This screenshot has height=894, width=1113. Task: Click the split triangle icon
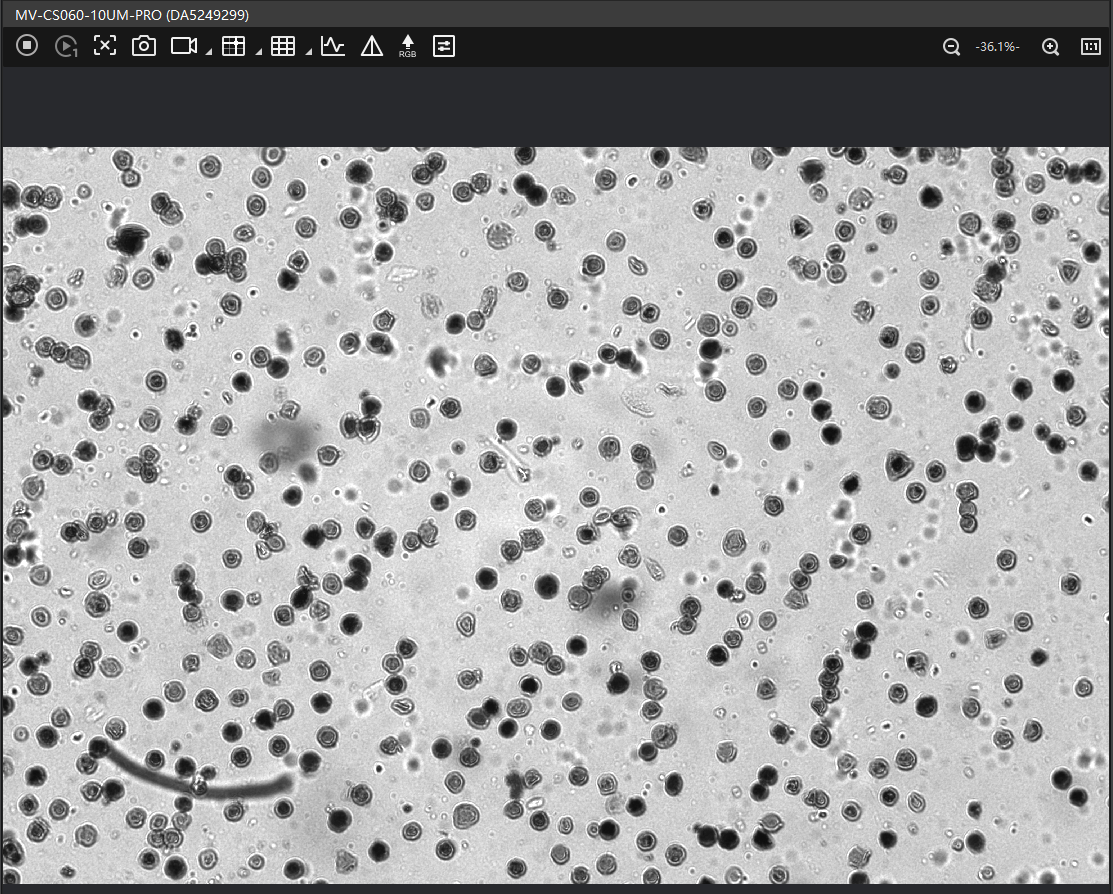372,46
